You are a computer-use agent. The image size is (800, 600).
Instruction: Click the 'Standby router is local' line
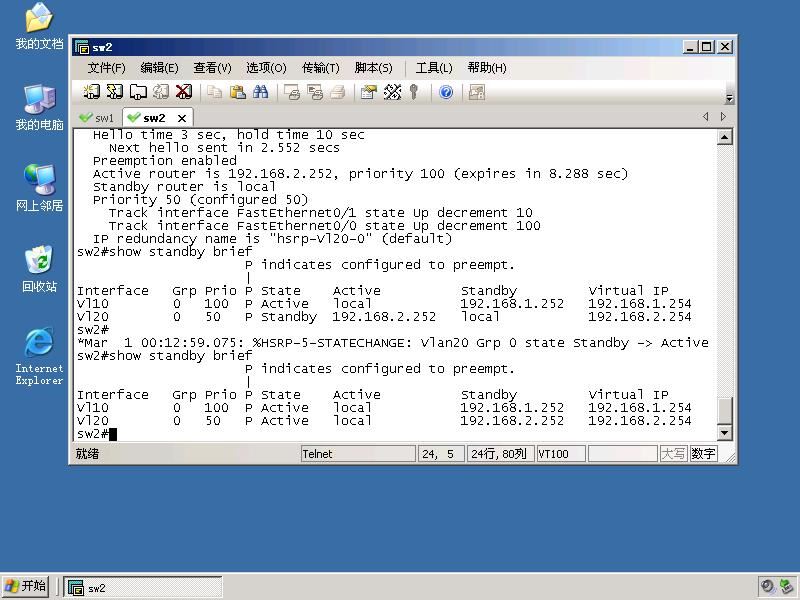click(x=184, y=187)
